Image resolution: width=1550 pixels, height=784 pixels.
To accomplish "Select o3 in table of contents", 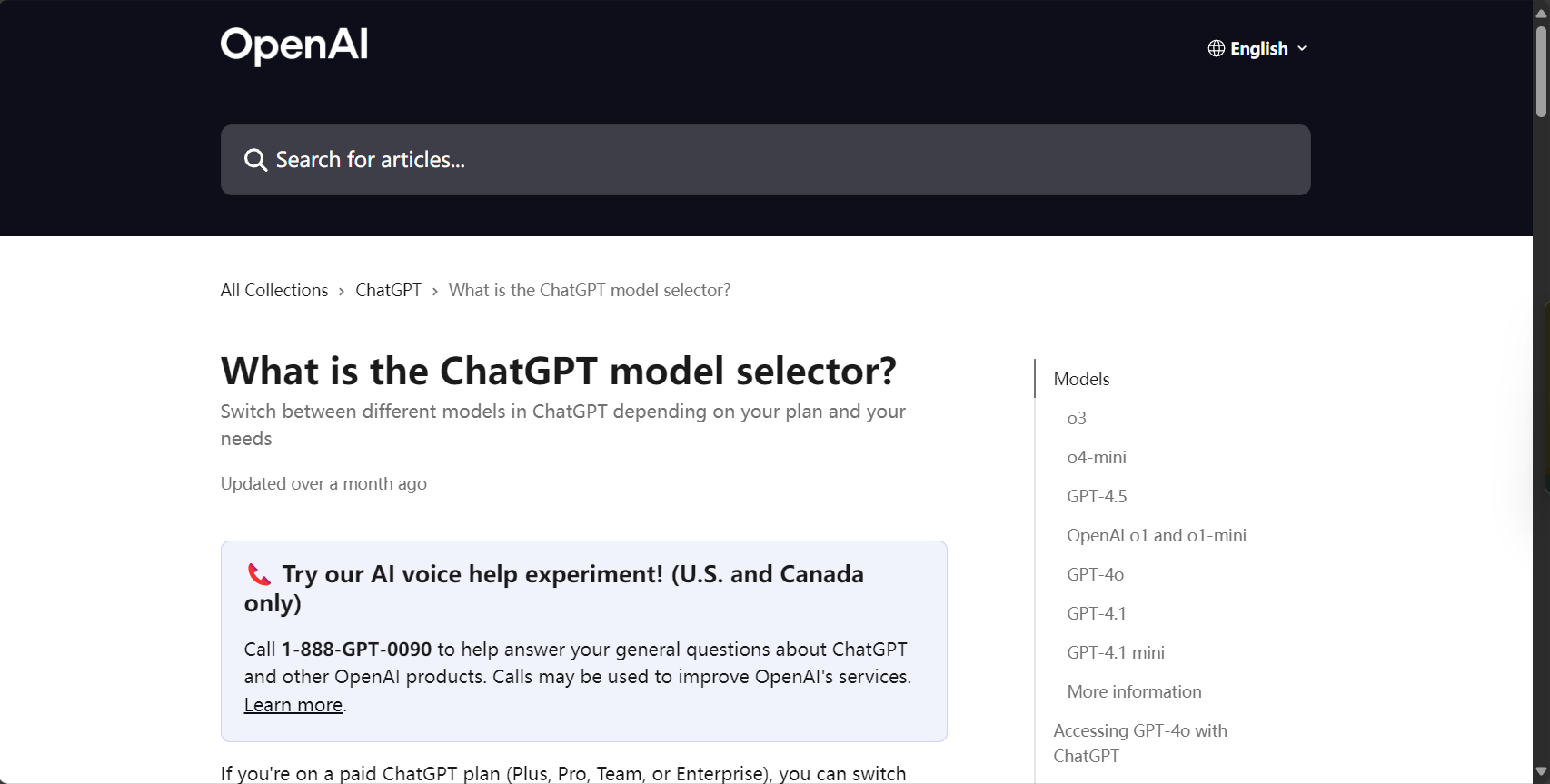I will tap(1077, 418).
